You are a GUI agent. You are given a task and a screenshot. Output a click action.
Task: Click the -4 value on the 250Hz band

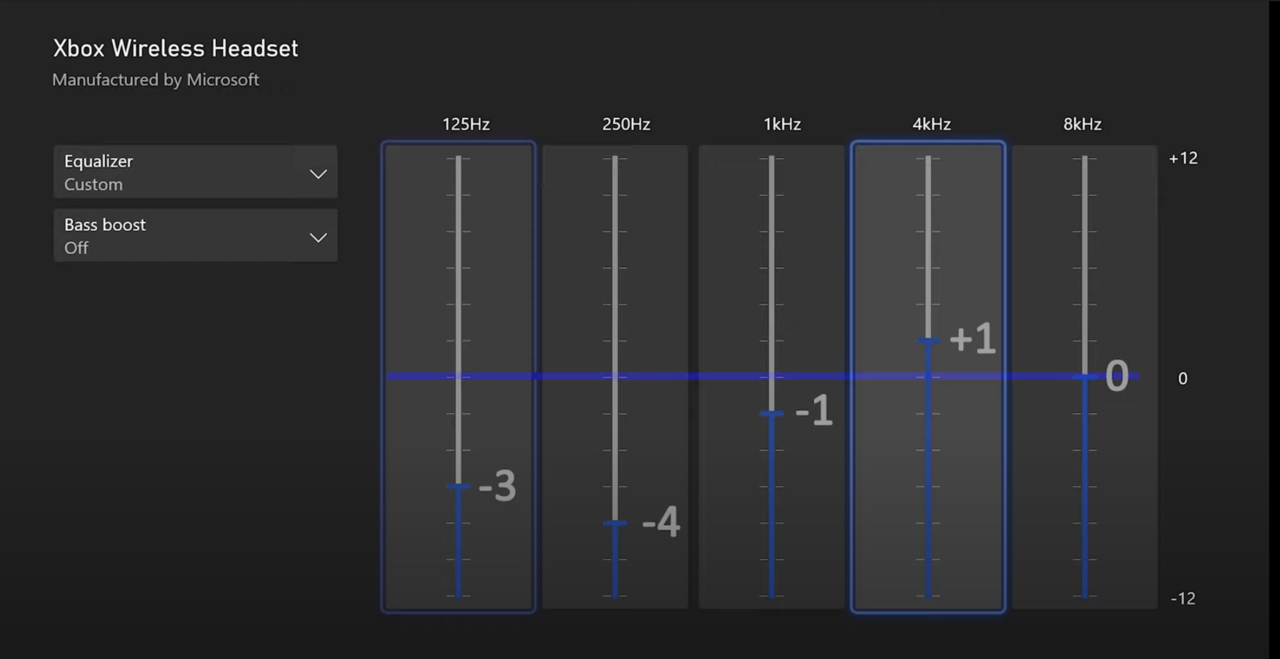660,522
